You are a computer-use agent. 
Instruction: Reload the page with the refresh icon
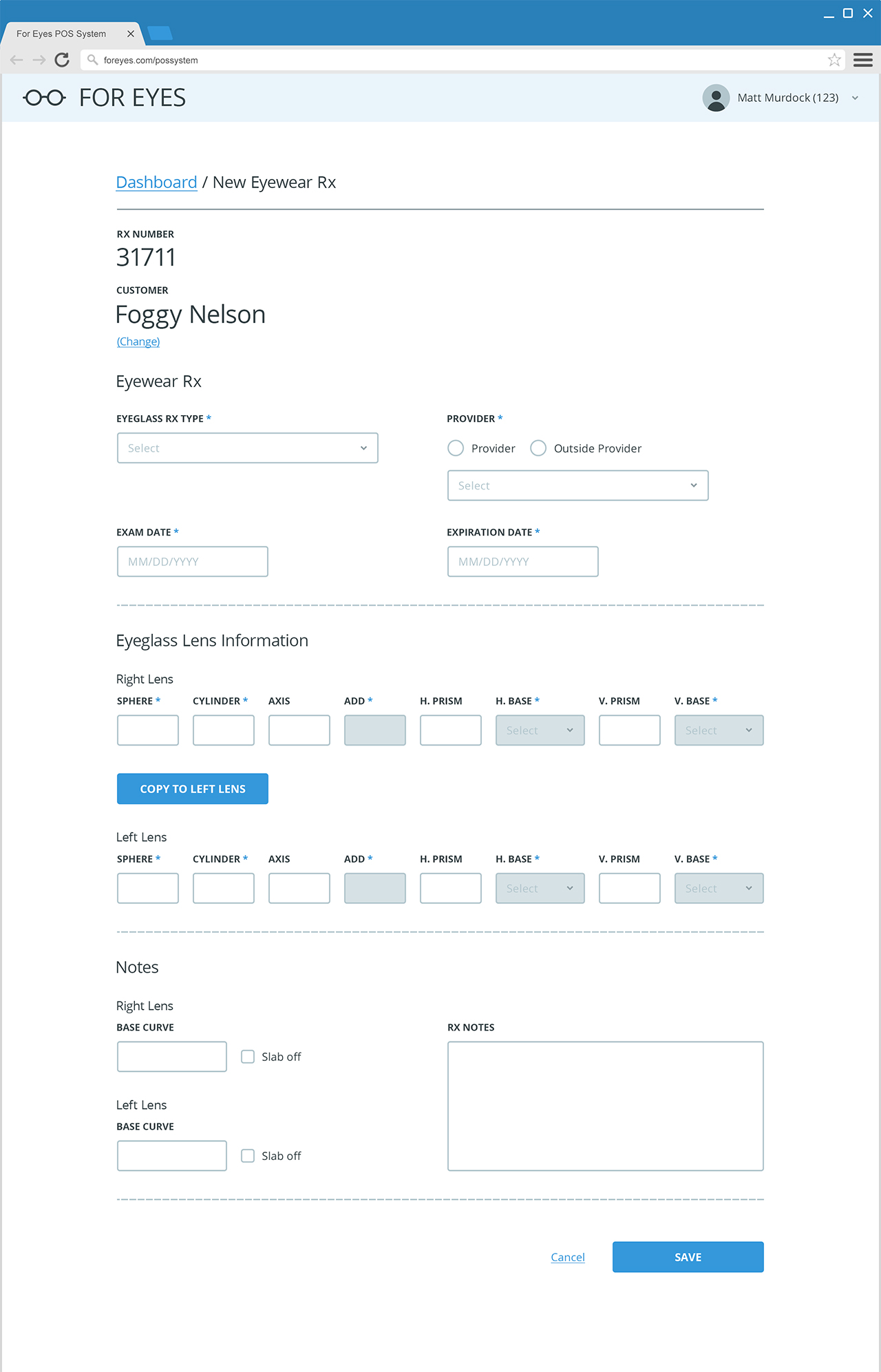point(62,60)
